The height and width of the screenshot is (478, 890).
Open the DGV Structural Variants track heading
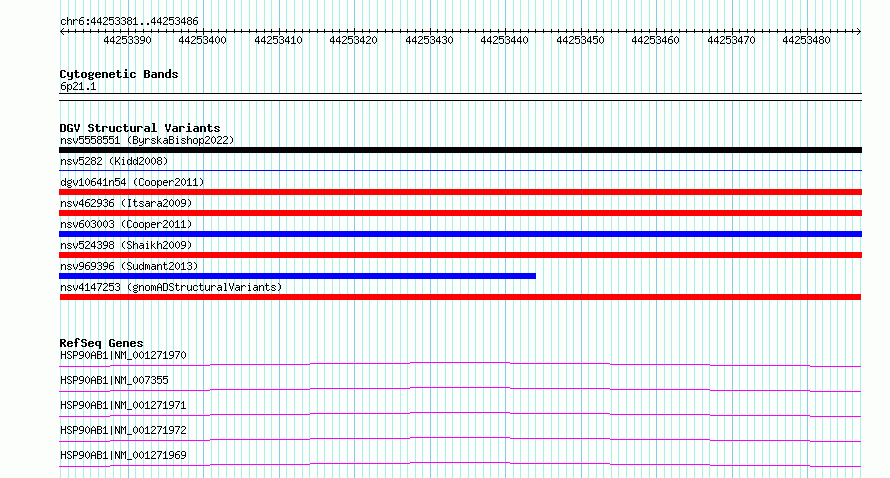coord(140,128)
